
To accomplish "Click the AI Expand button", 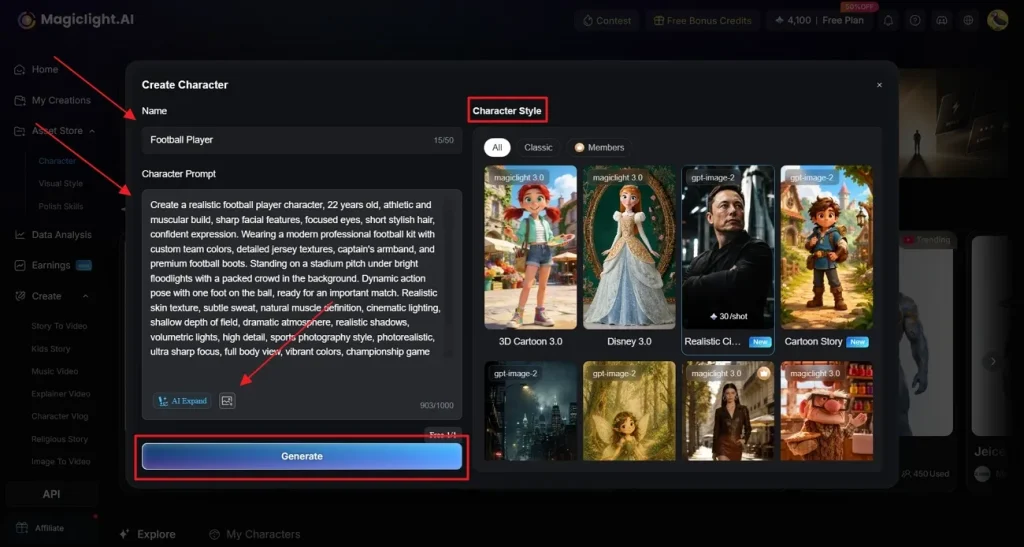I will pyautogui.click(x=182, y=401).
